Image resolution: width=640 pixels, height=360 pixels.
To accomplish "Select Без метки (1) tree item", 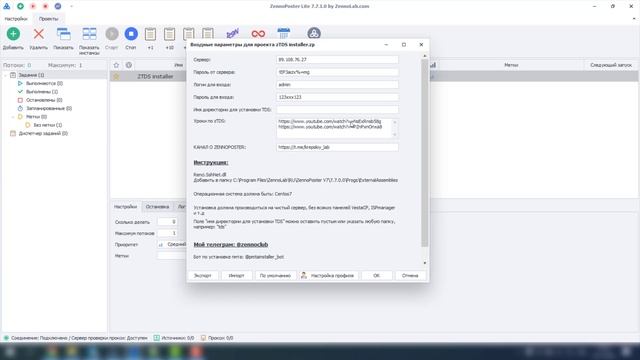I will [47, 125].
